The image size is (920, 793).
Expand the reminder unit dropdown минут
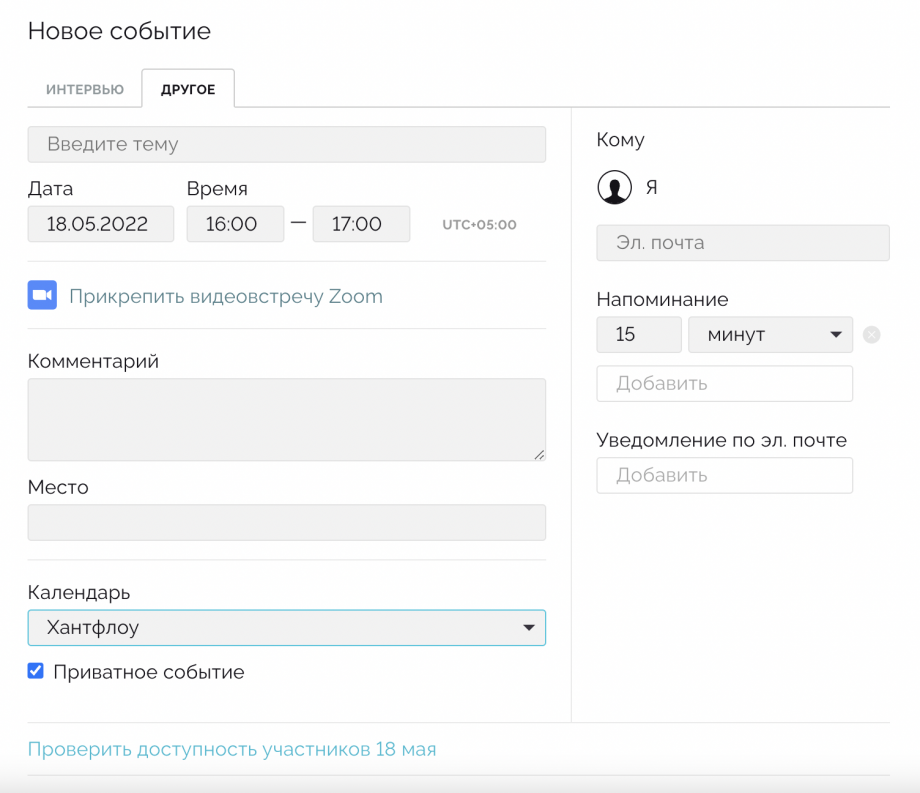(770, 335)
